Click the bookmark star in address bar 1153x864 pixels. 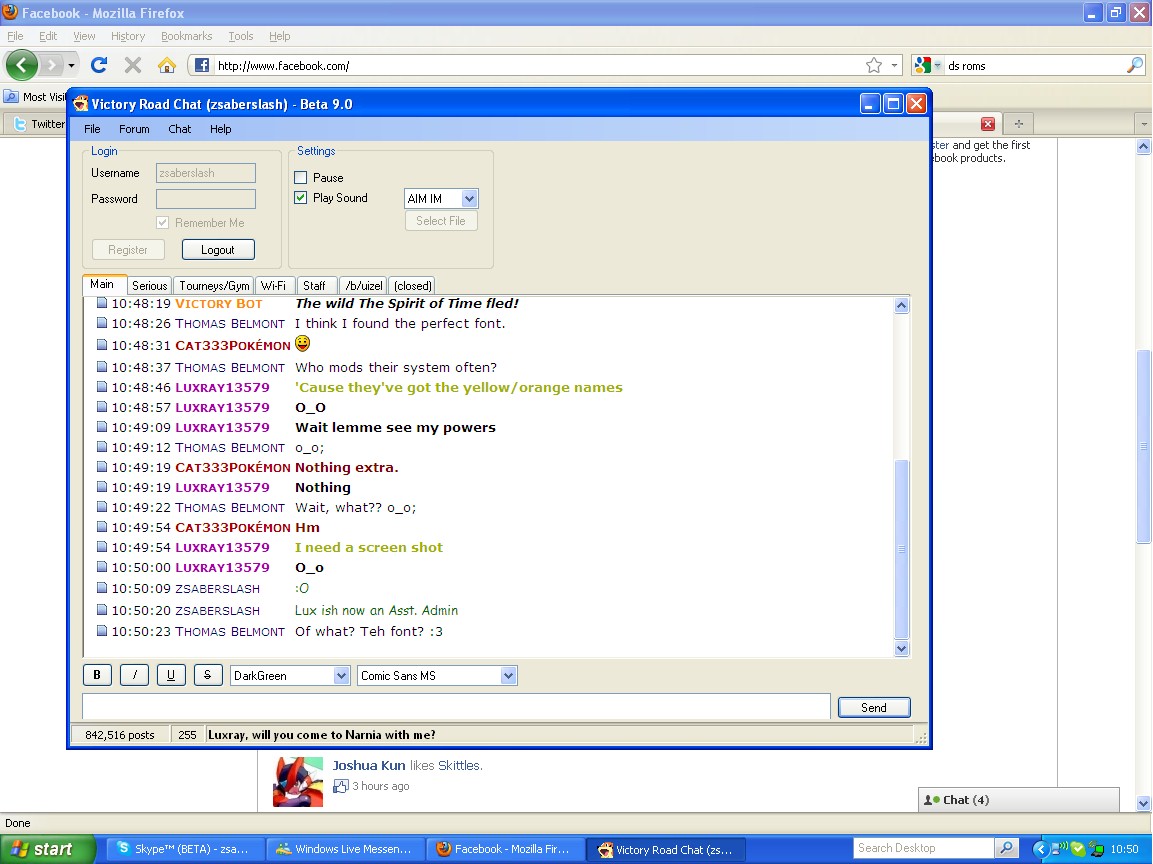pos(874,65)
